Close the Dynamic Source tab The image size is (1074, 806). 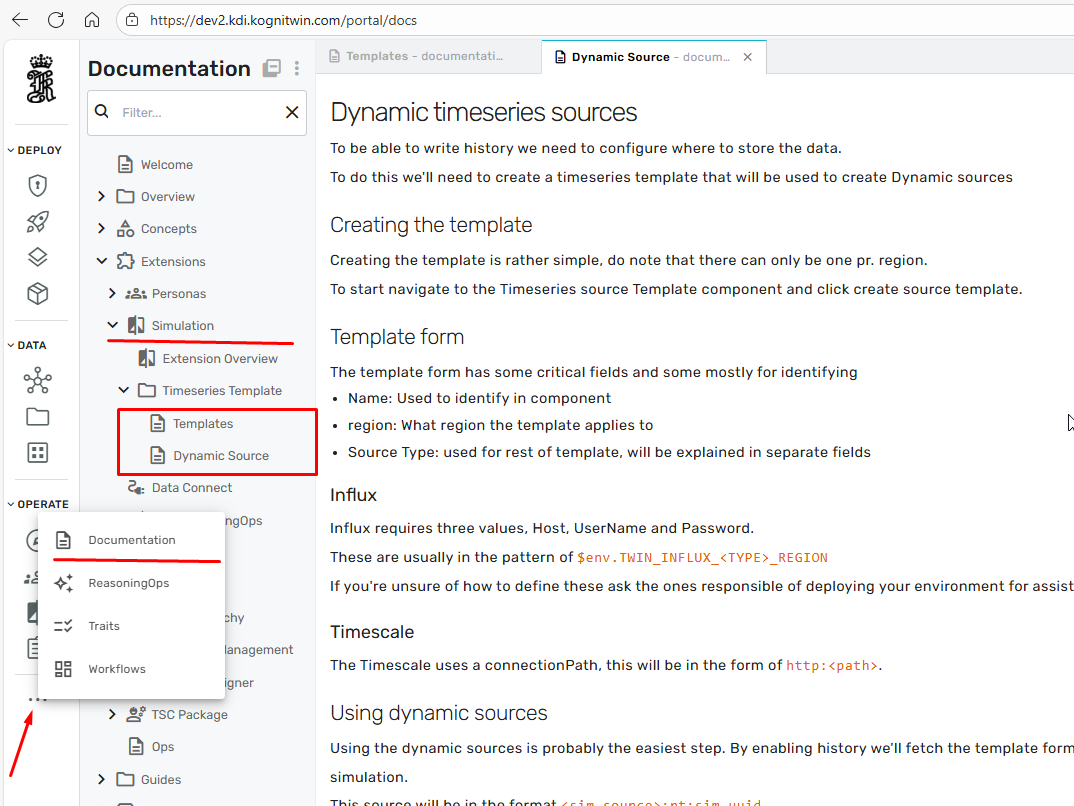point(747,57)
